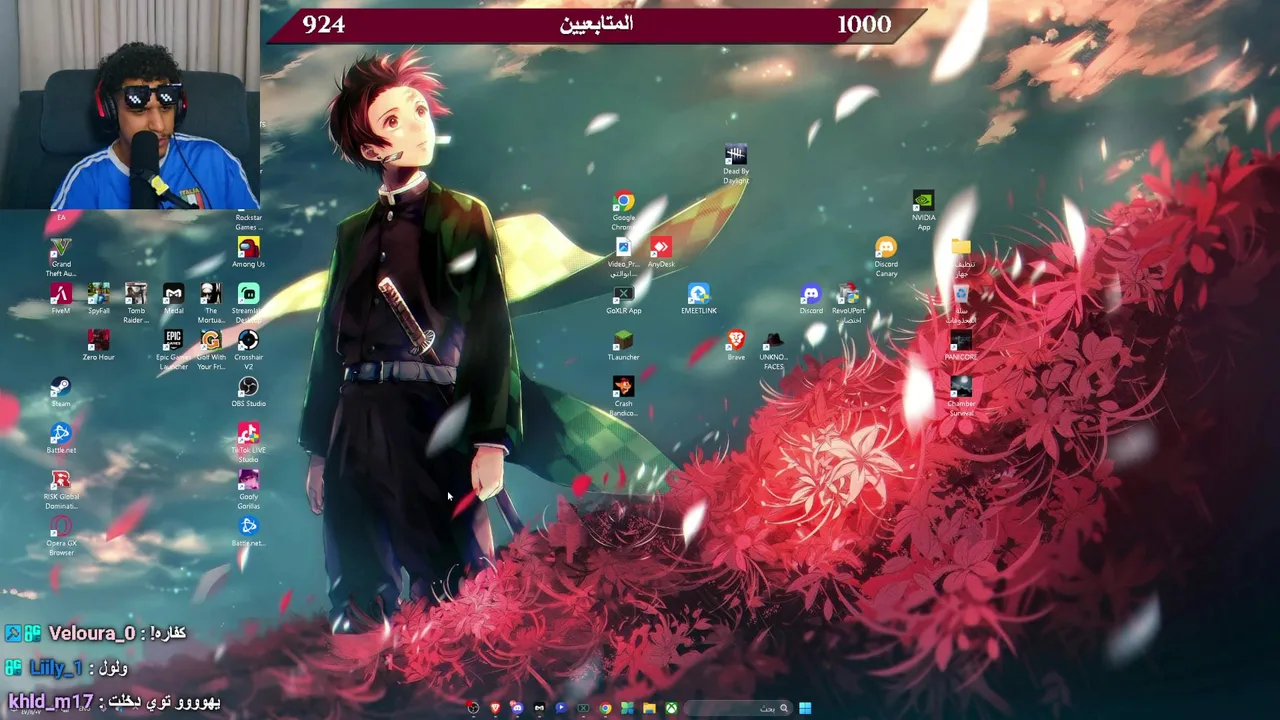Switch to Medal on the taskbar
This screenshot has width=1280, height=720.
(x=539, y=708)
